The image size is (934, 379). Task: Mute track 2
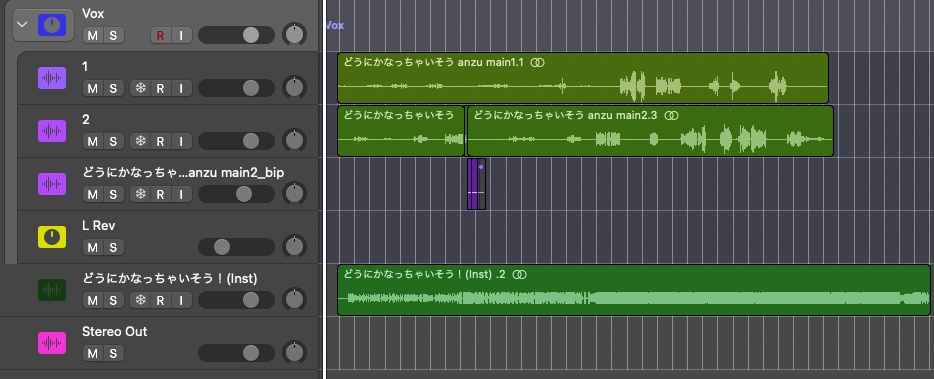[x=92, y=141]
